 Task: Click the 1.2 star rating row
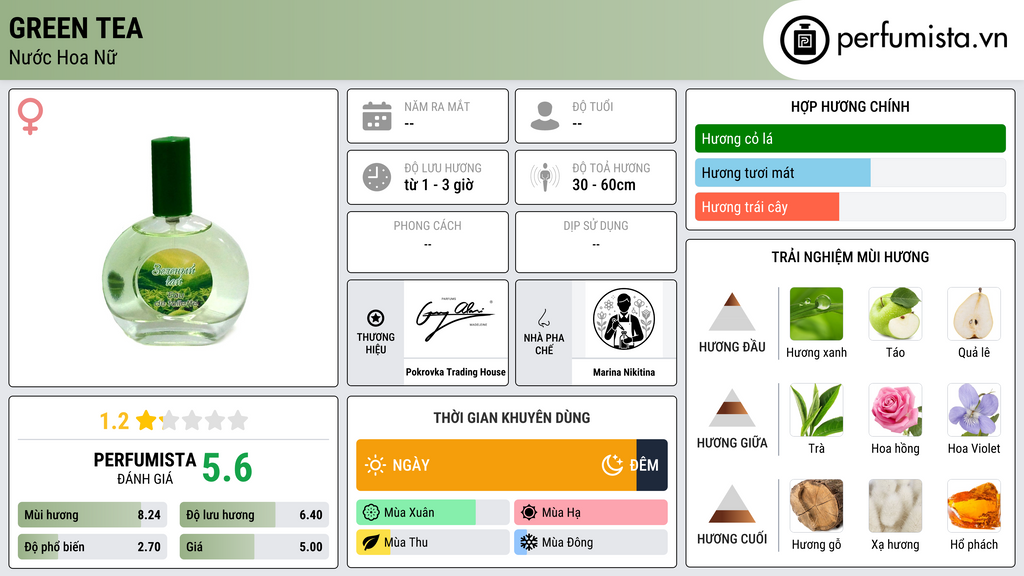(173, 421)
